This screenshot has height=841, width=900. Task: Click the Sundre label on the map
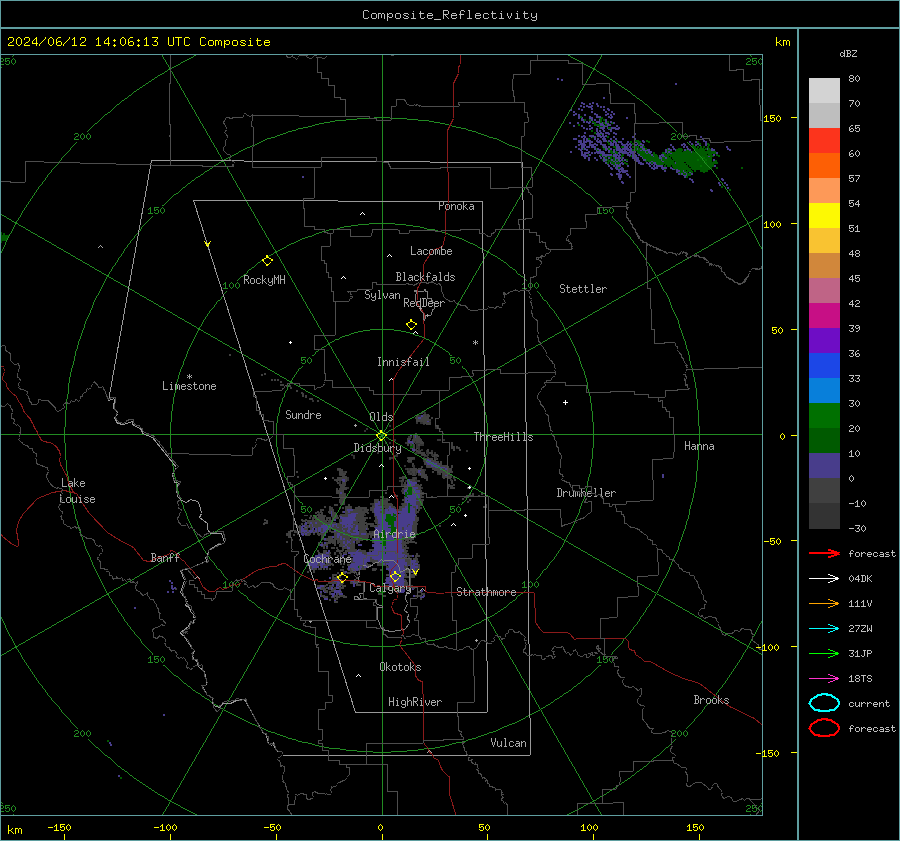click(303, 414)
